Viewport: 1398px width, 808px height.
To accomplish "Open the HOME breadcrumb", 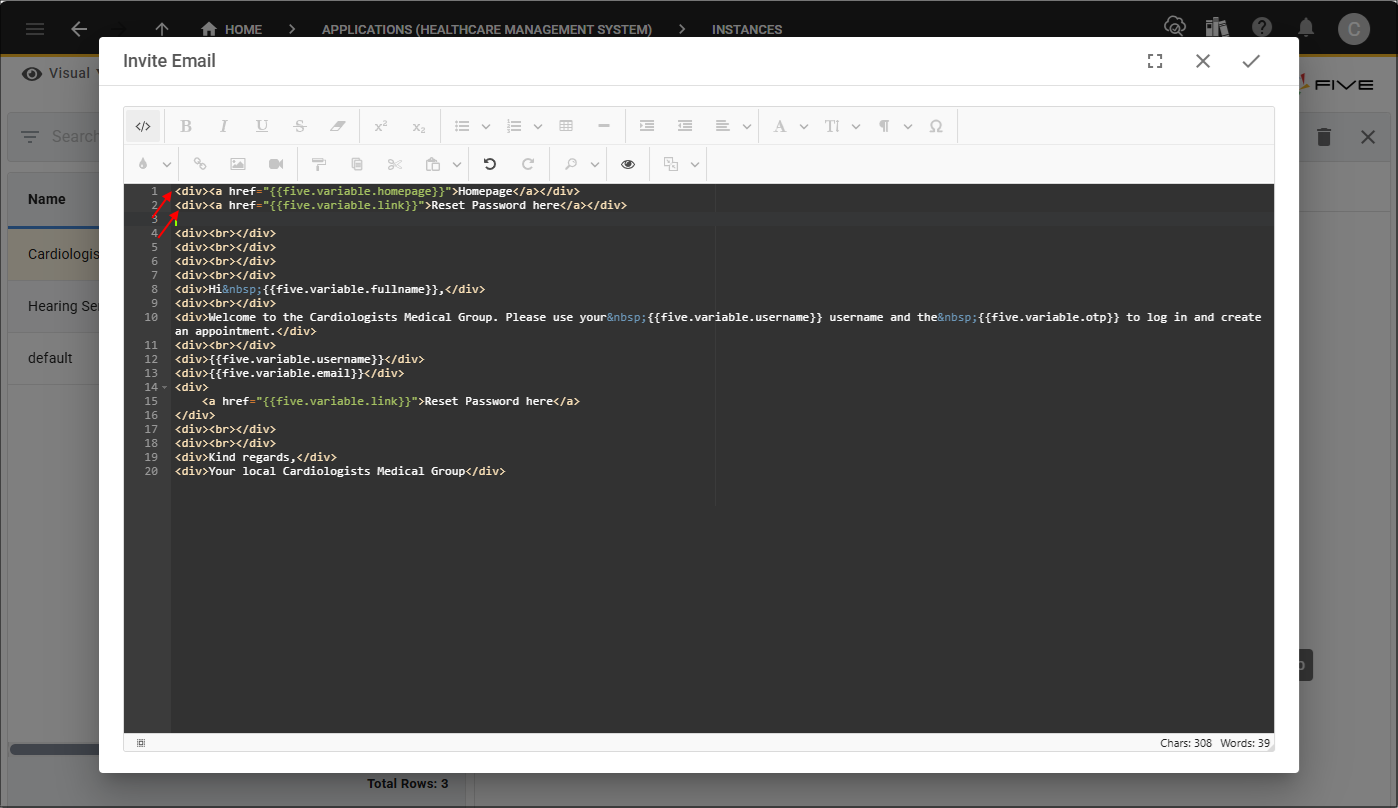I will point(231,29).
